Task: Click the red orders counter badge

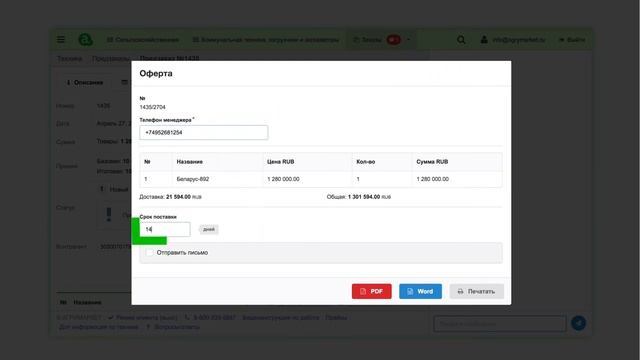Action: (394, 40)
